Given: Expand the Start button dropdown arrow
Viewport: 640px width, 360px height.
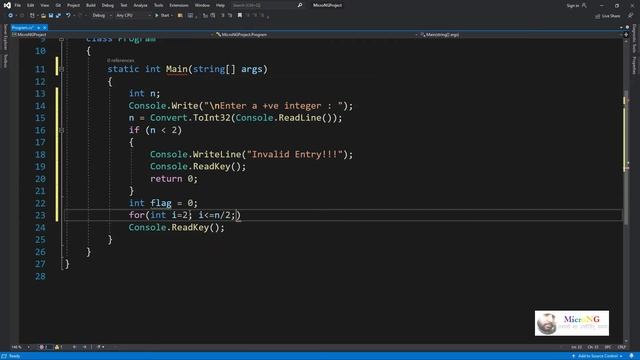Looking at the screenshot, I should tap(172, 16).
